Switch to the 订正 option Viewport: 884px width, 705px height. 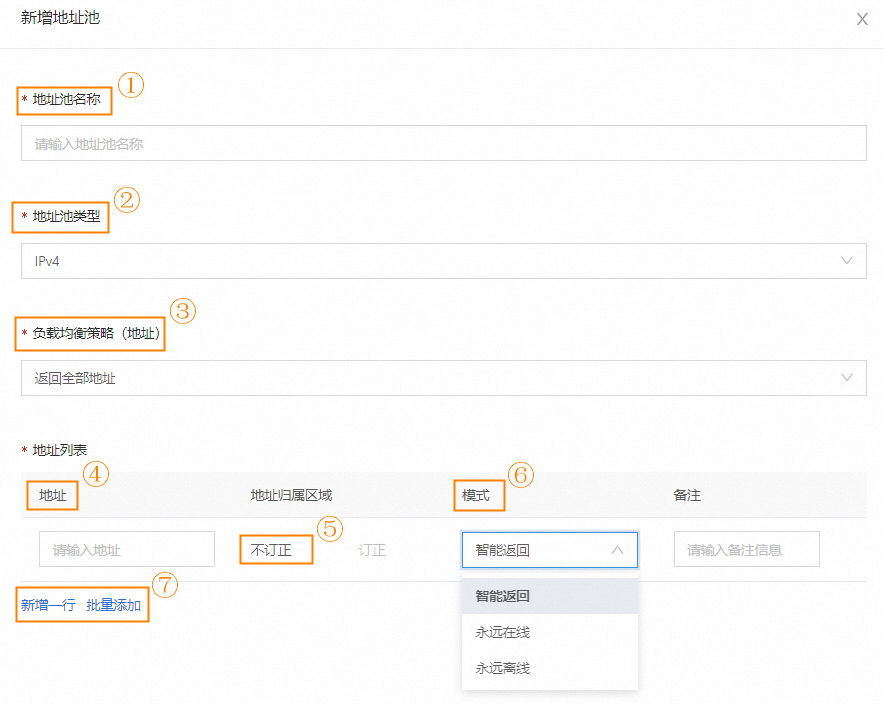click(372, 550)
